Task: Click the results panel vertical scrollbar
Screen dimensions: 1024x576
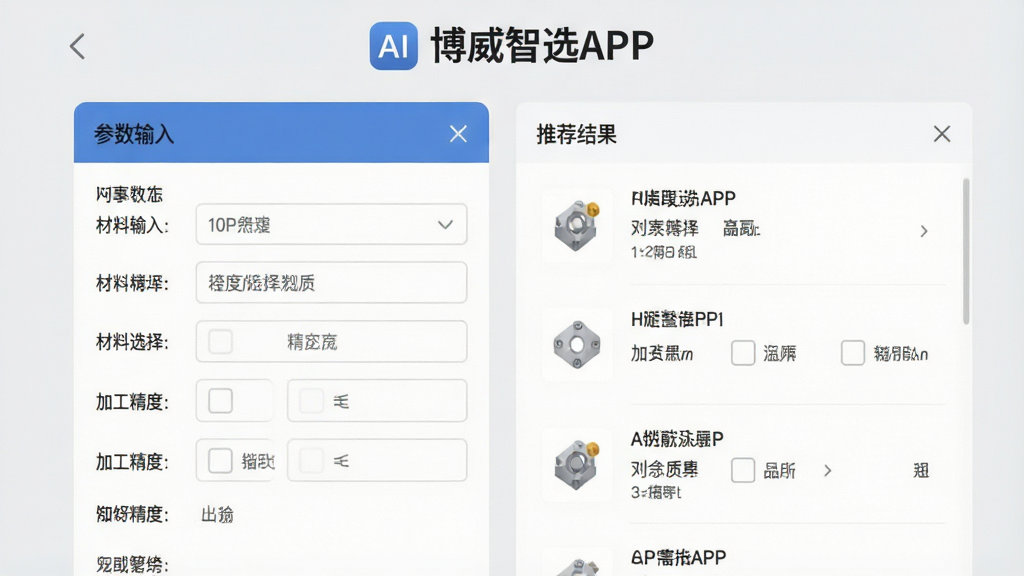Action: tap(966, 251)
